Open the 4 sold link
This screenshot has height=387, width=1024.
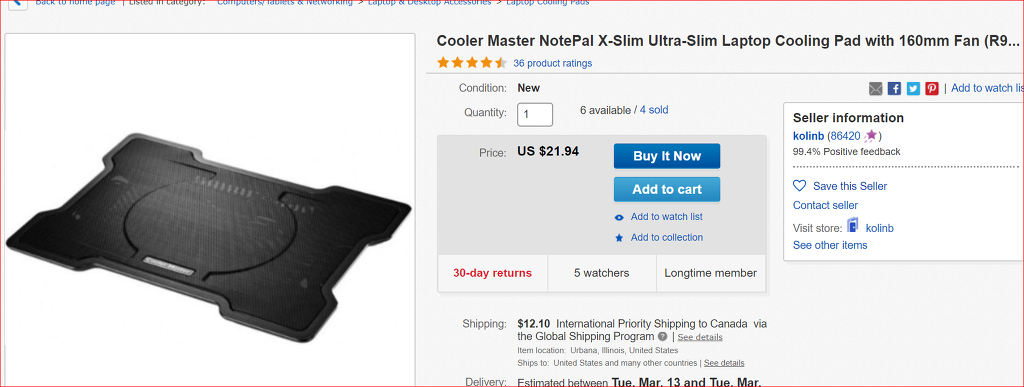[654, 110]
